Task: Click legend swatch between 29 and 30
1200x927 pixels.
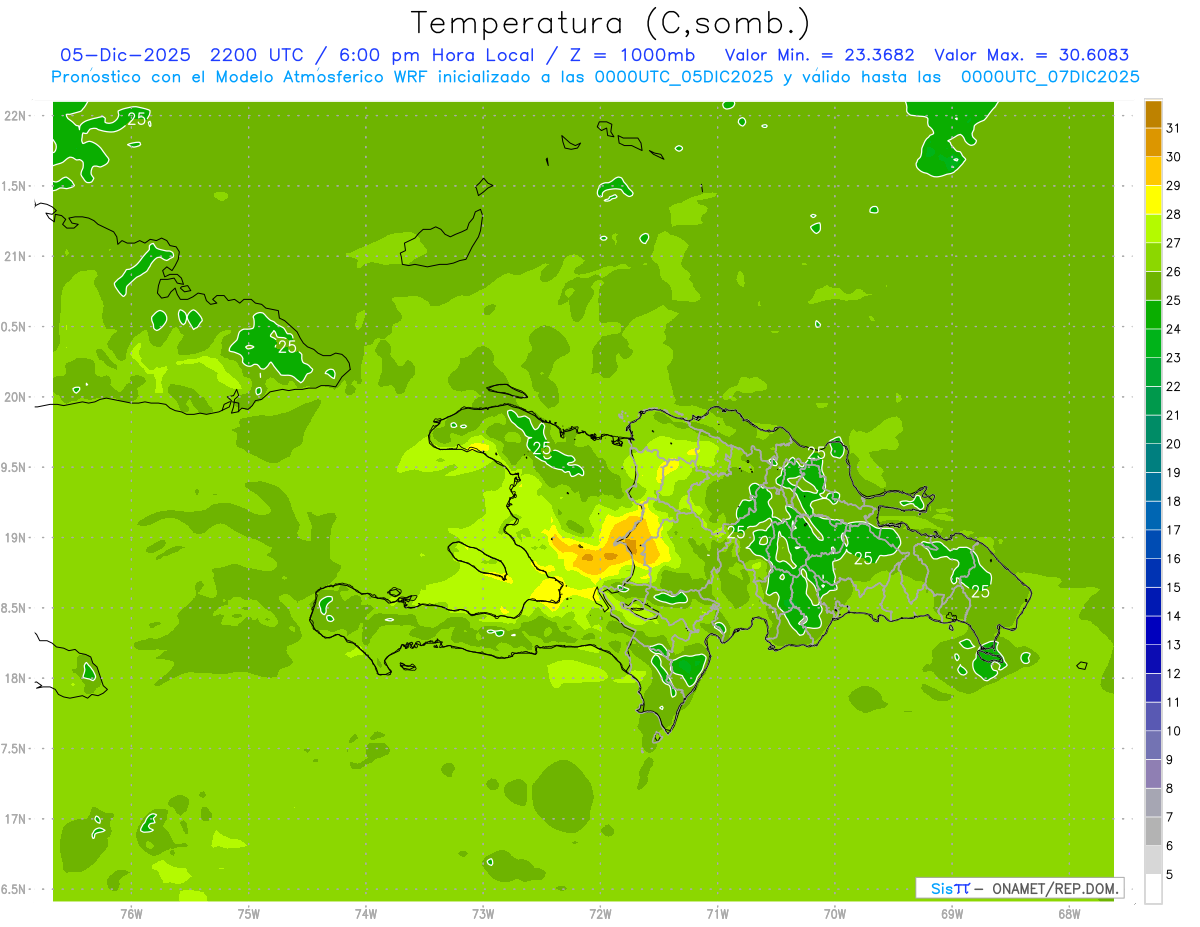Action: (x=1153, y=172)
